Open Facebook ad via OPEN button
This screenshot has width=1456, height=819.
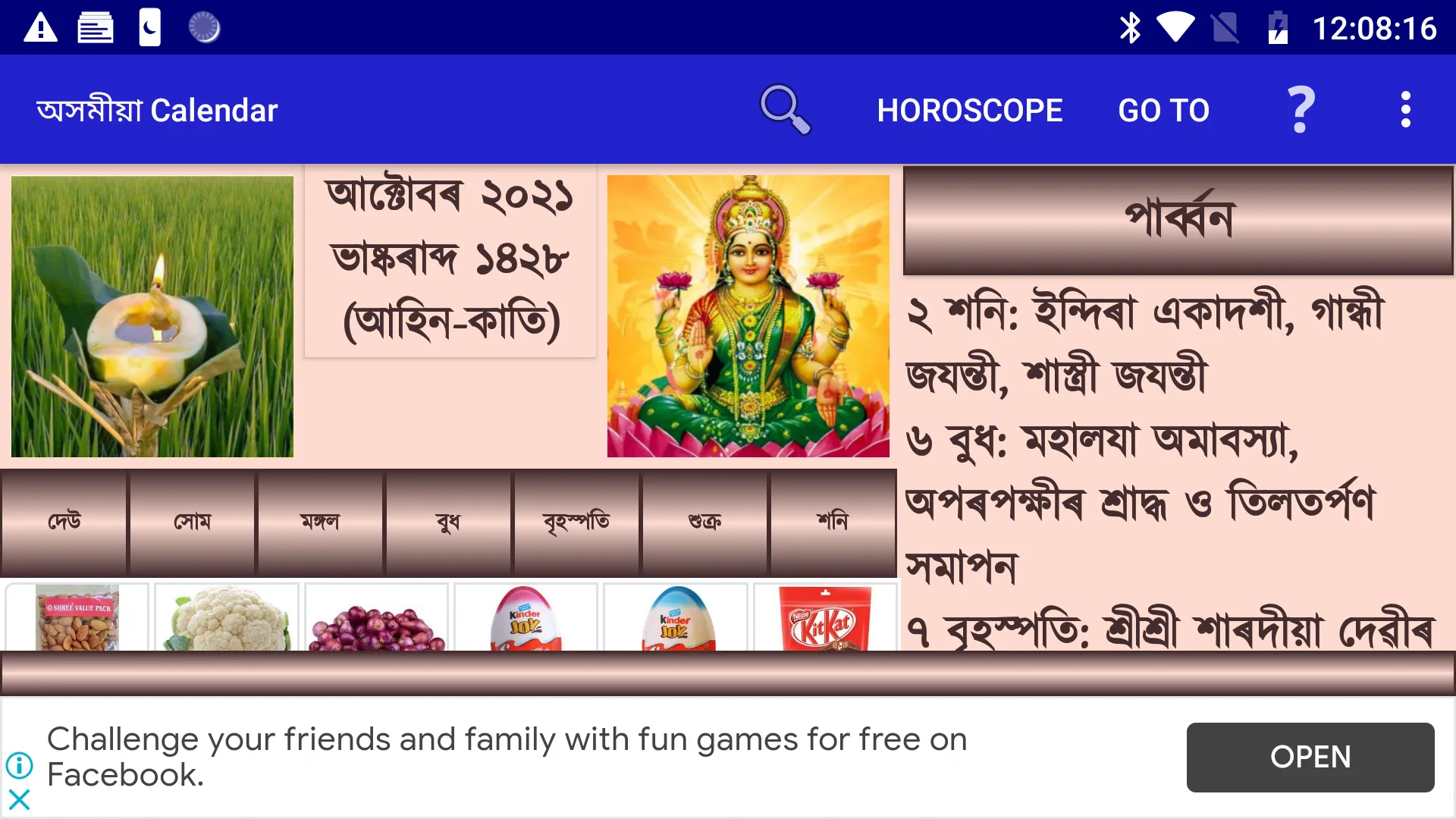coord(1310,757)
